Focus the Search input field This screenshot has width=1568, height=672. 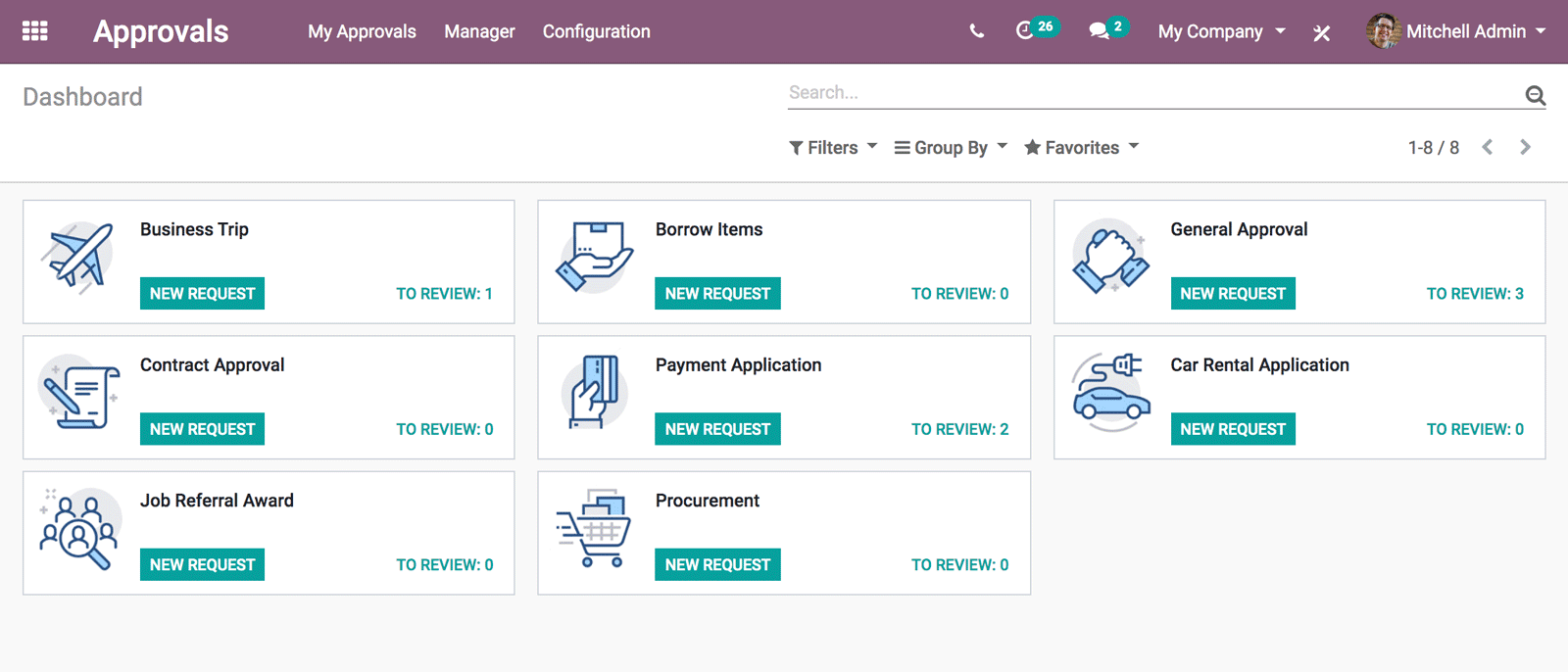coord(1151,93)
